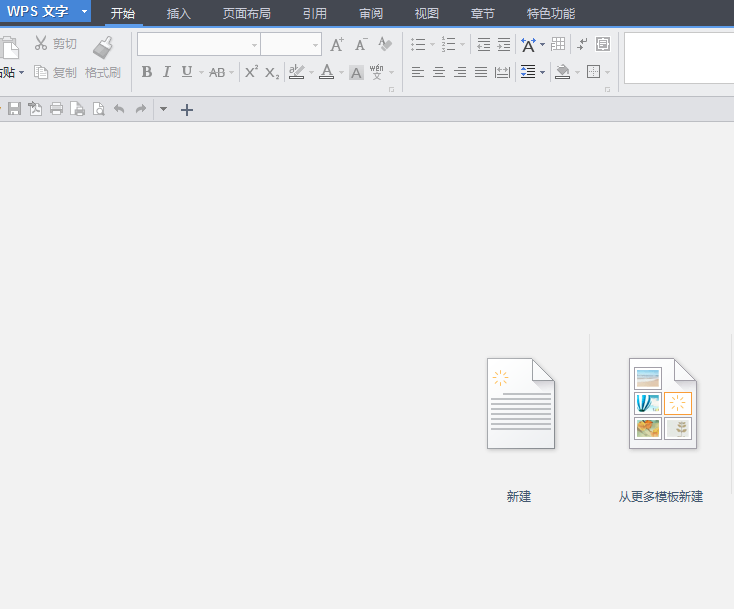Open the 审阅 tab
Image resolution: width=734 pixels, height=609 pixels.
371,14
